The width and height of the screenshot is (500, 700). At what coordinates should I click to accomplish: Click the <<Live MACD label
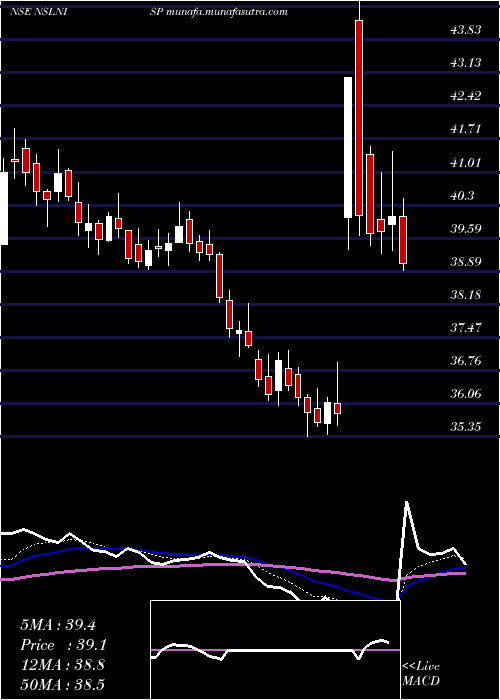421,674
